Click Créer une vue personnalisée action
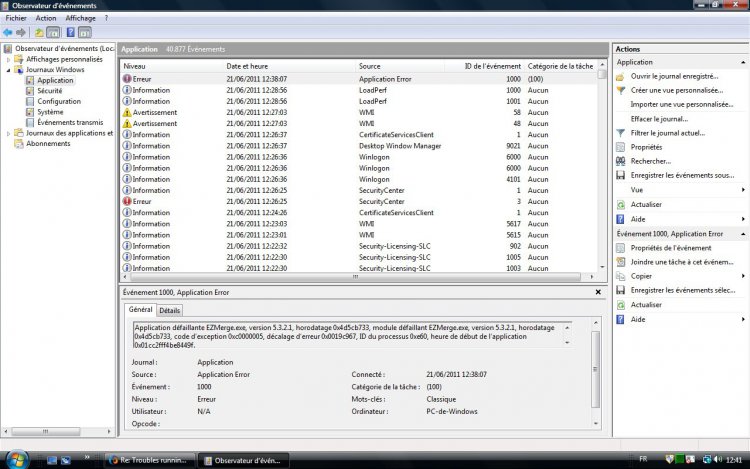The image size is (750, 469). click(x=677, y=90)
